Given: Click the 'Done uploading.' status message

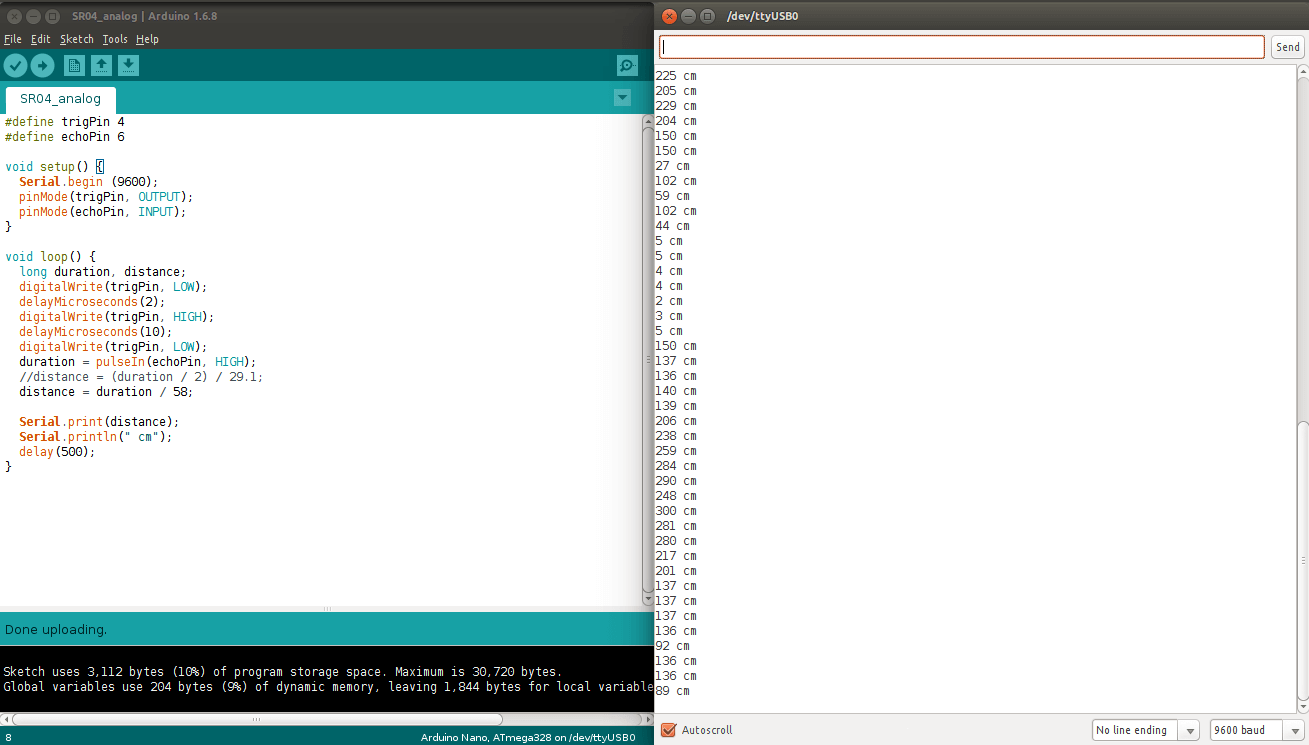Looking at the screenshot, I should 56,629.
